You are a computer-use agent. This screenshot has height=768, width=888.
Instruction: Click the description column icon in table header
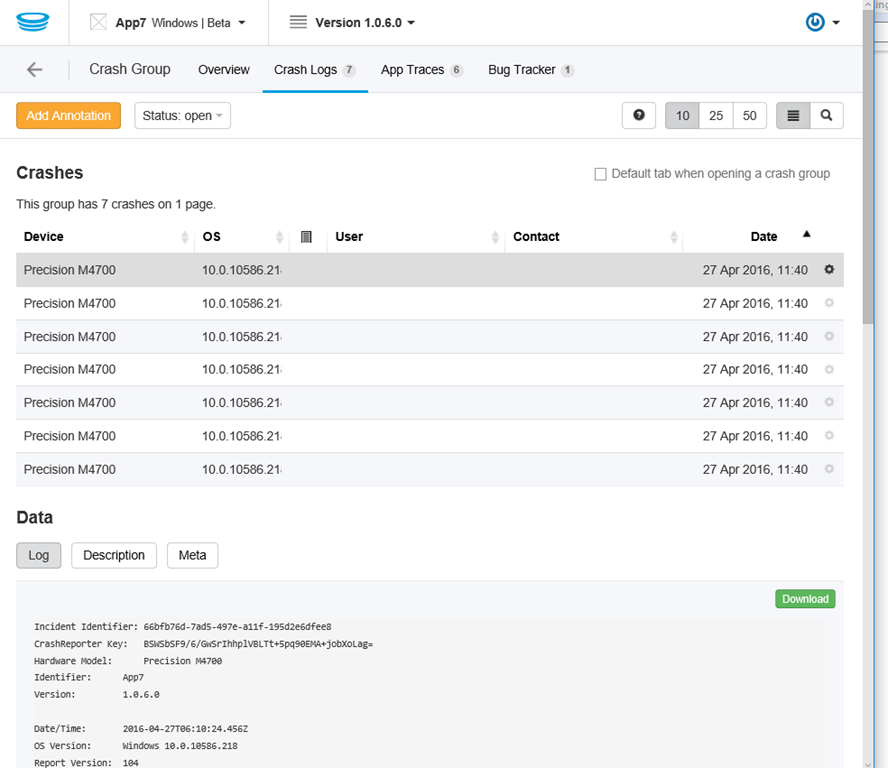coord(307,237)
